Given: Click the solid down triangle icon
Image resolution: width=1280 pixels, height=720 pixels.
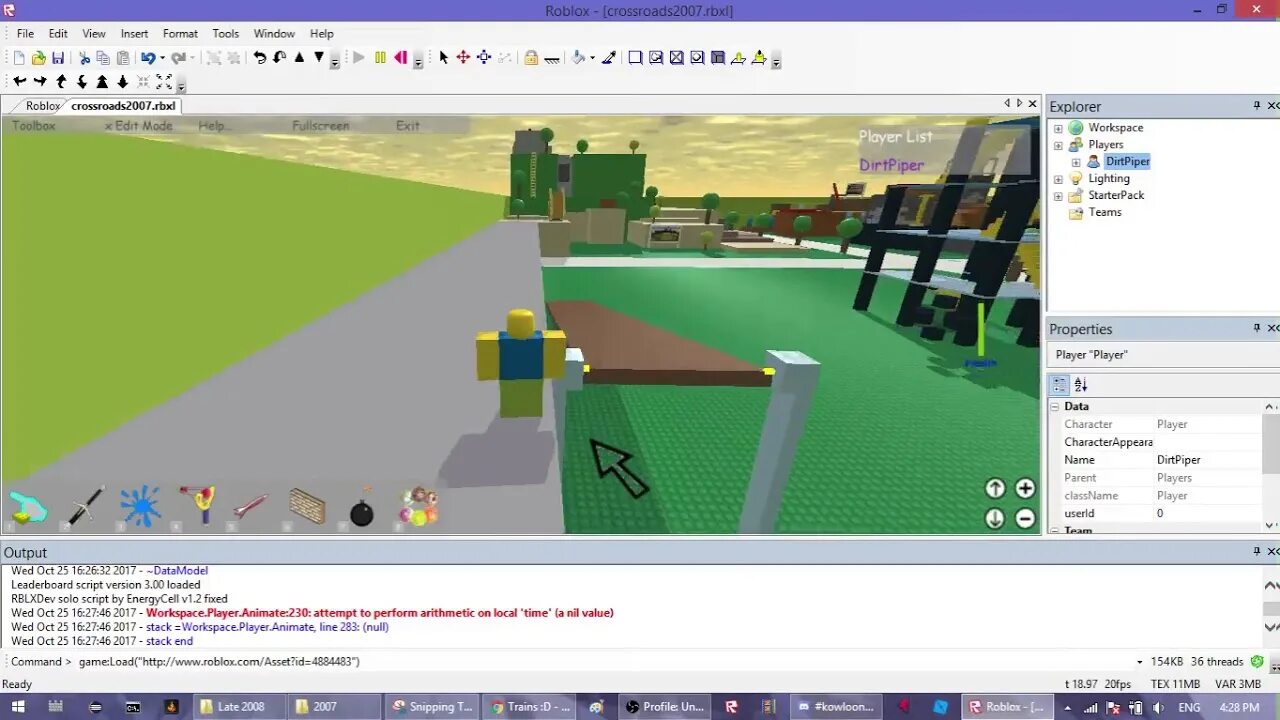Looking at the screenshot, I should pyautogui.click(x=319, y=58).
